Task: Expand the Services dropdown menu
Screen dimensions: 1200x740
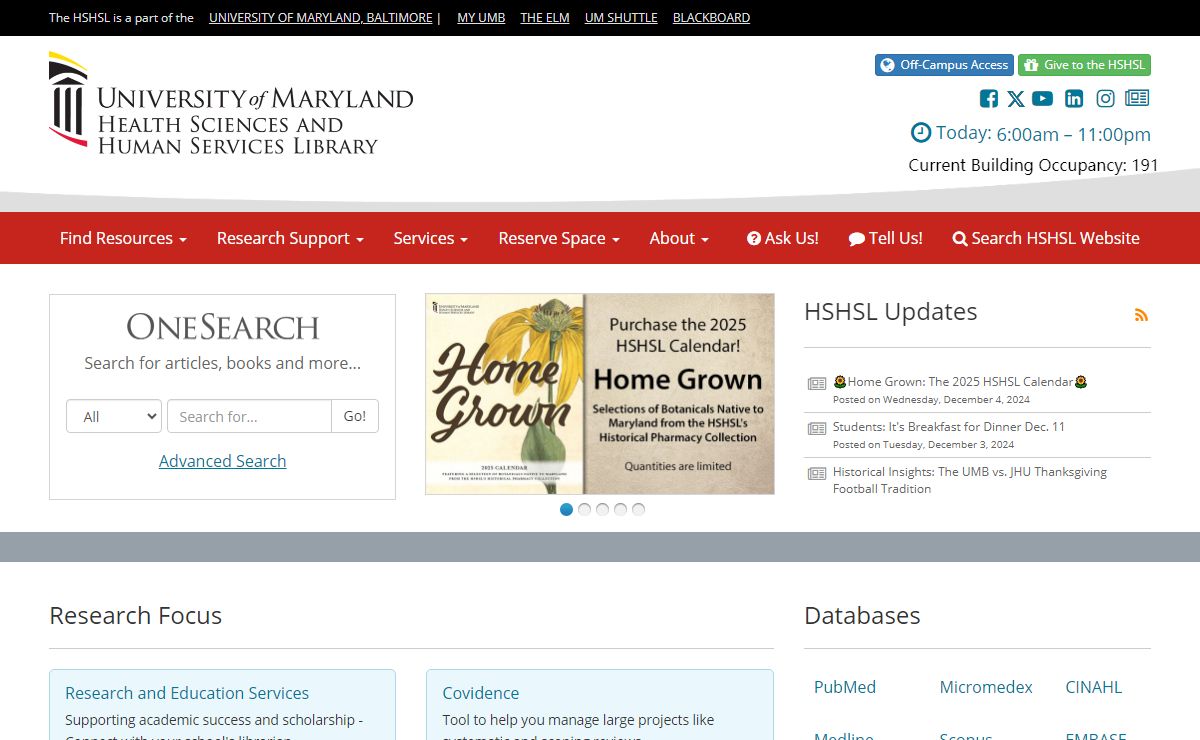Action: tap(431, 238)
